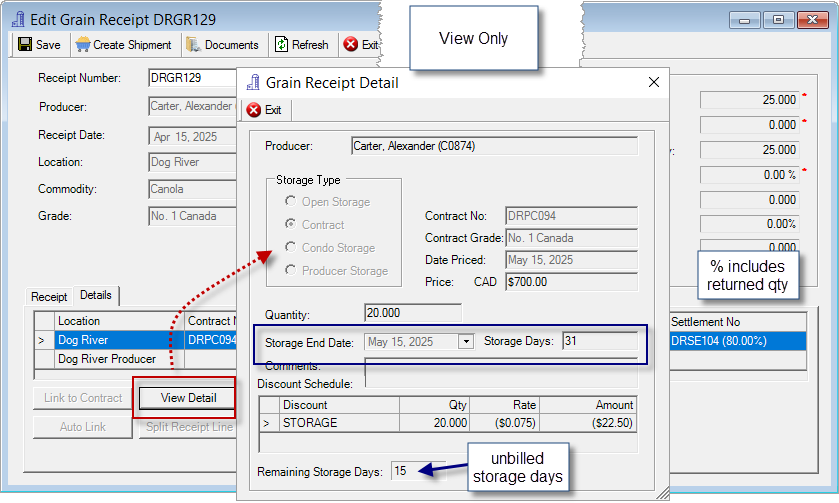
Task: Click the Grain Receipt Detail title icon
Action: coord(253,82)
